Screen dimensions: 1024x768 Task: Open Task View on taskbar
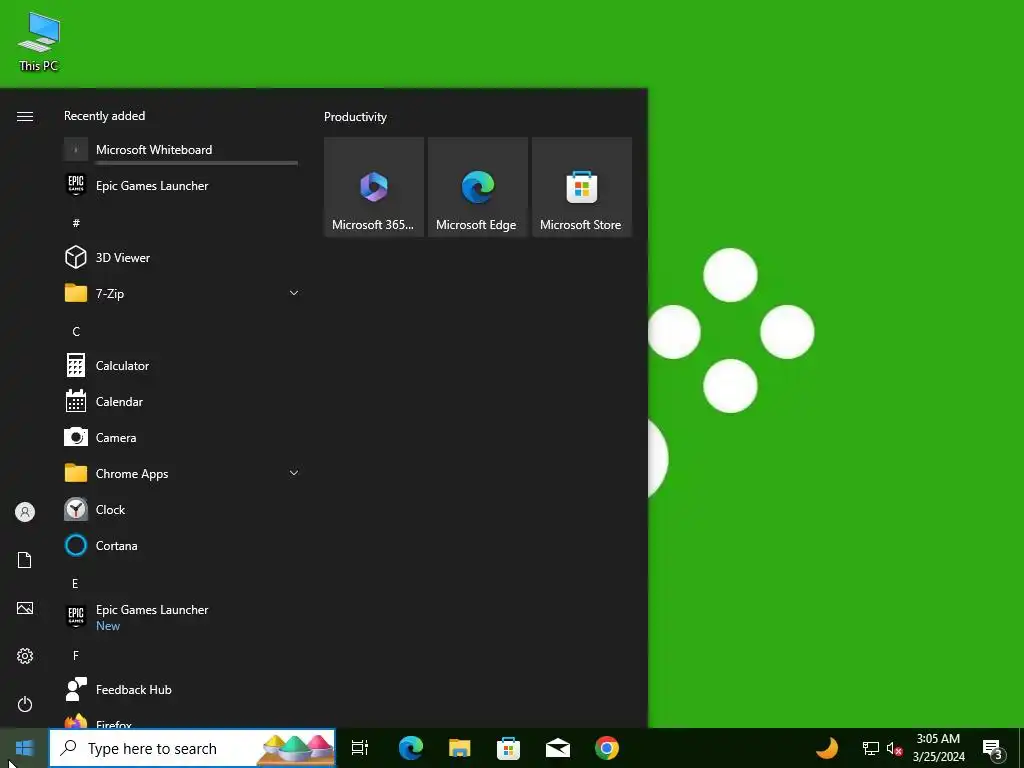[x=360, y=748]
